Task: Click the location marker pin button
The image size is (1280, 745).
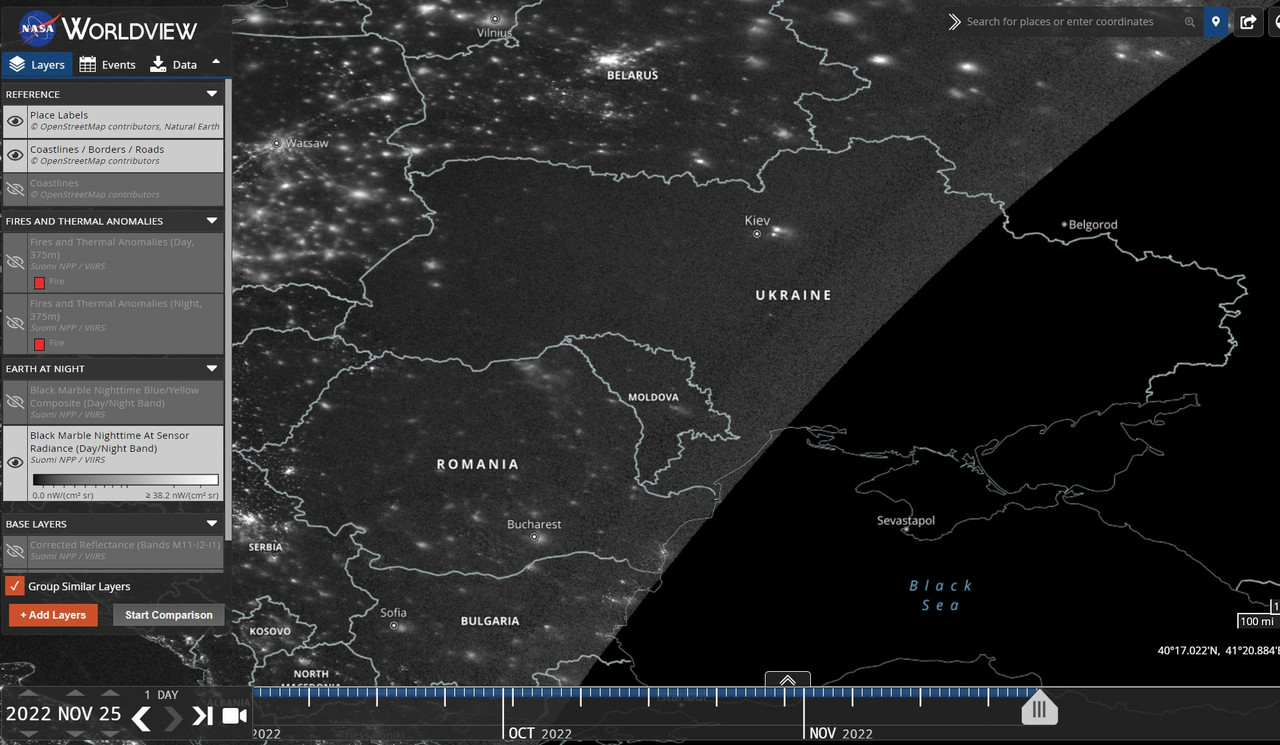Action: point(1216,22)
